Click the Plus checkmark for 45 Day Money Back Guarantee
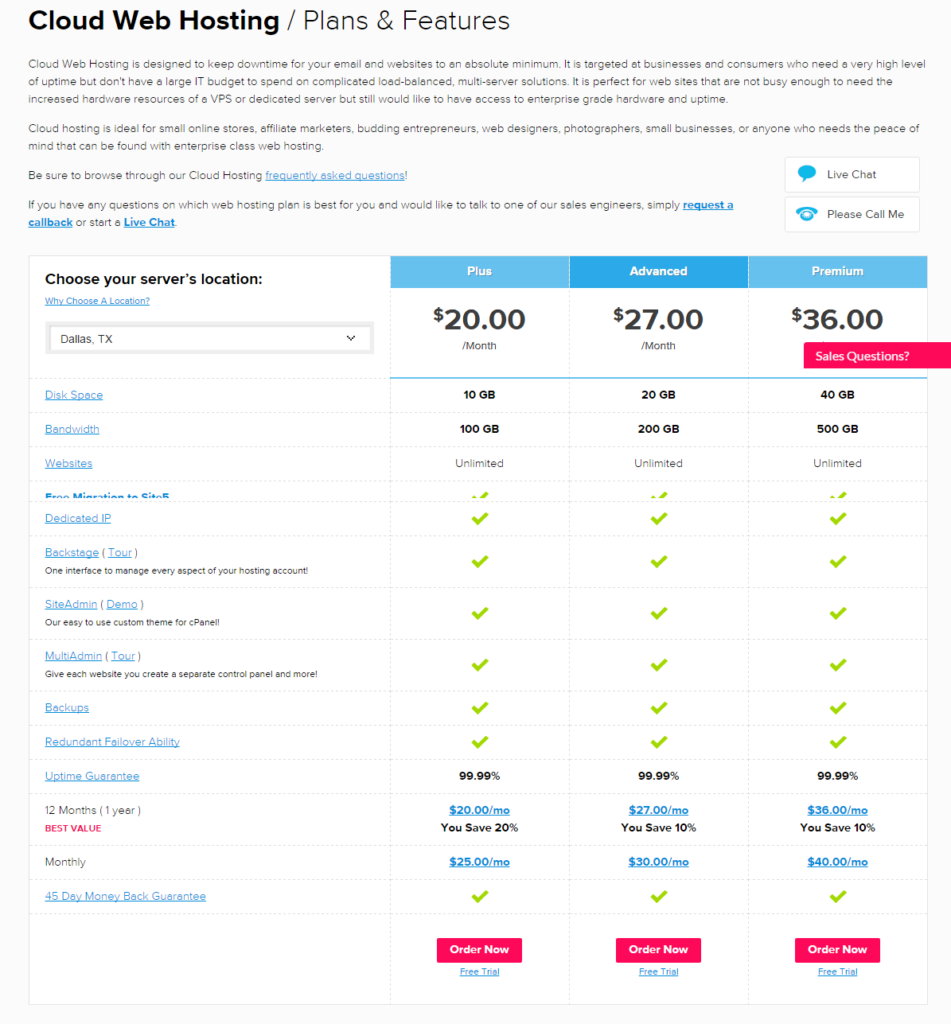This screenshot has height=1024, width=951. click(479, 896)
